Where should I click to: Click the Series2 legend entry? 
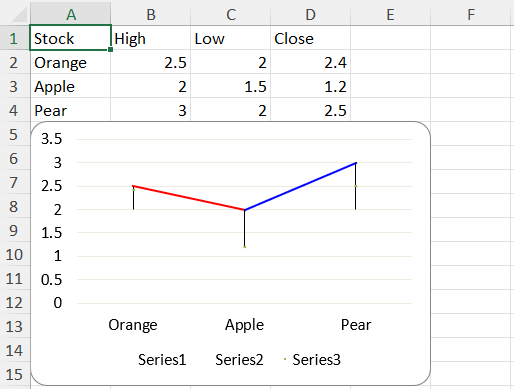pyautogui.click(x=239, y=360)
